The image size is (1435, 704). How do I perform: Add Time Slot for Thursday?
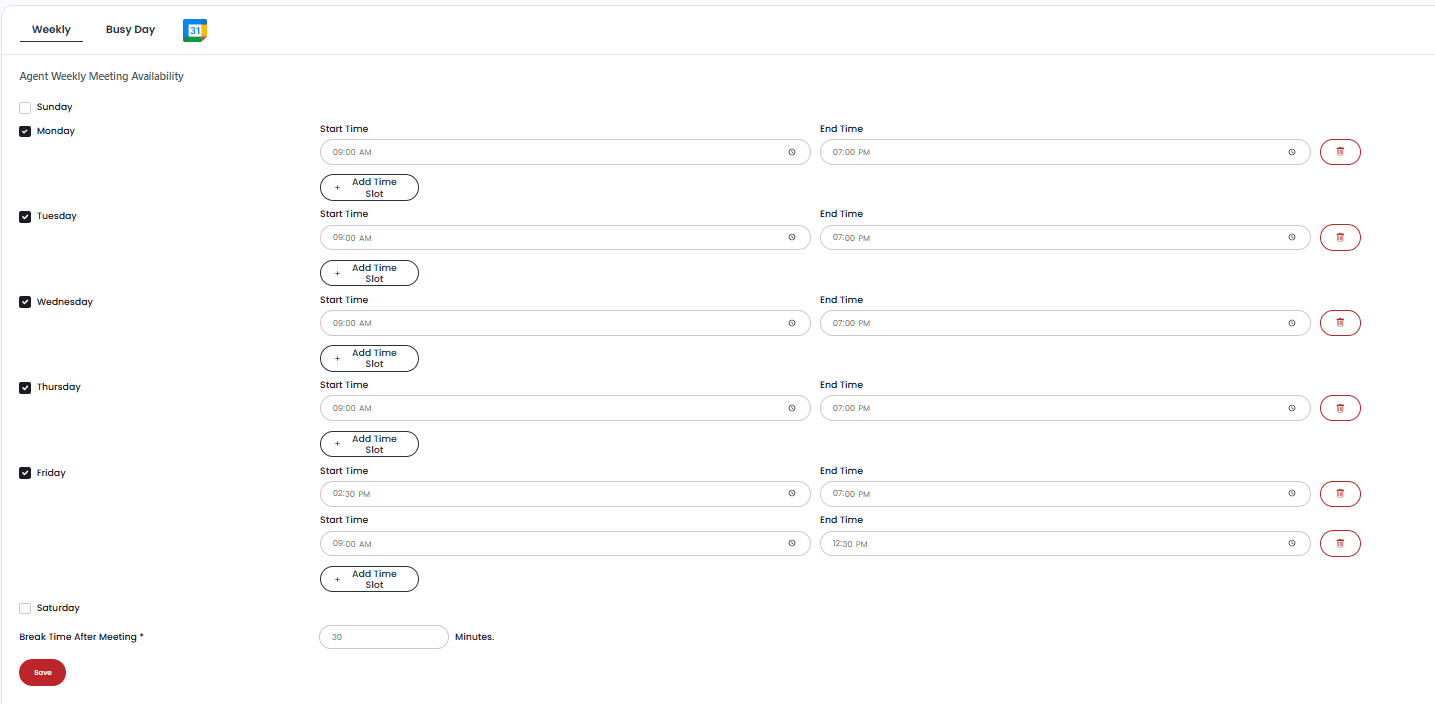click(x=369, y=444)
